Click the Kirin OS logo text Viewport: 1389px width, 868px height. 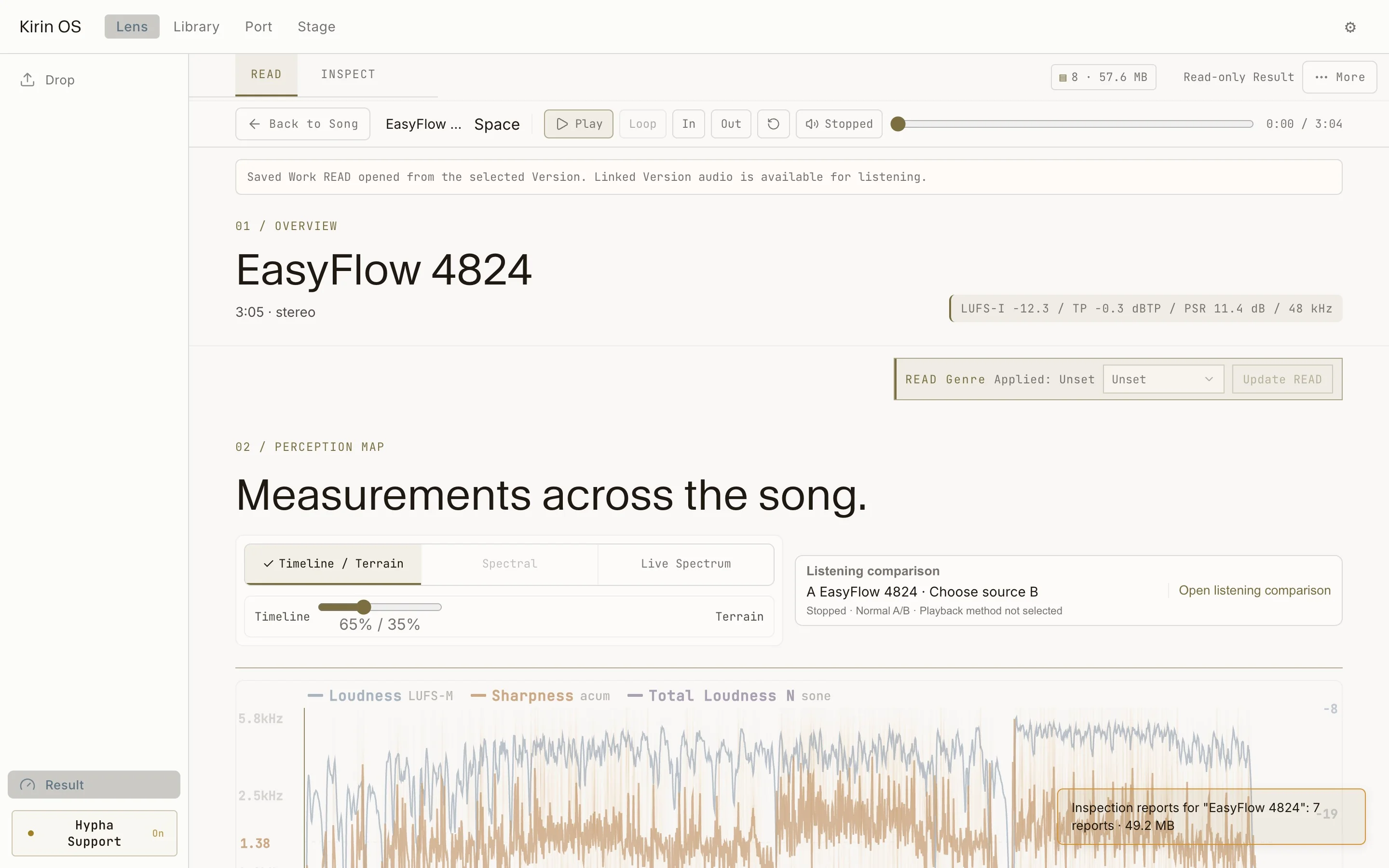point(50,27)
